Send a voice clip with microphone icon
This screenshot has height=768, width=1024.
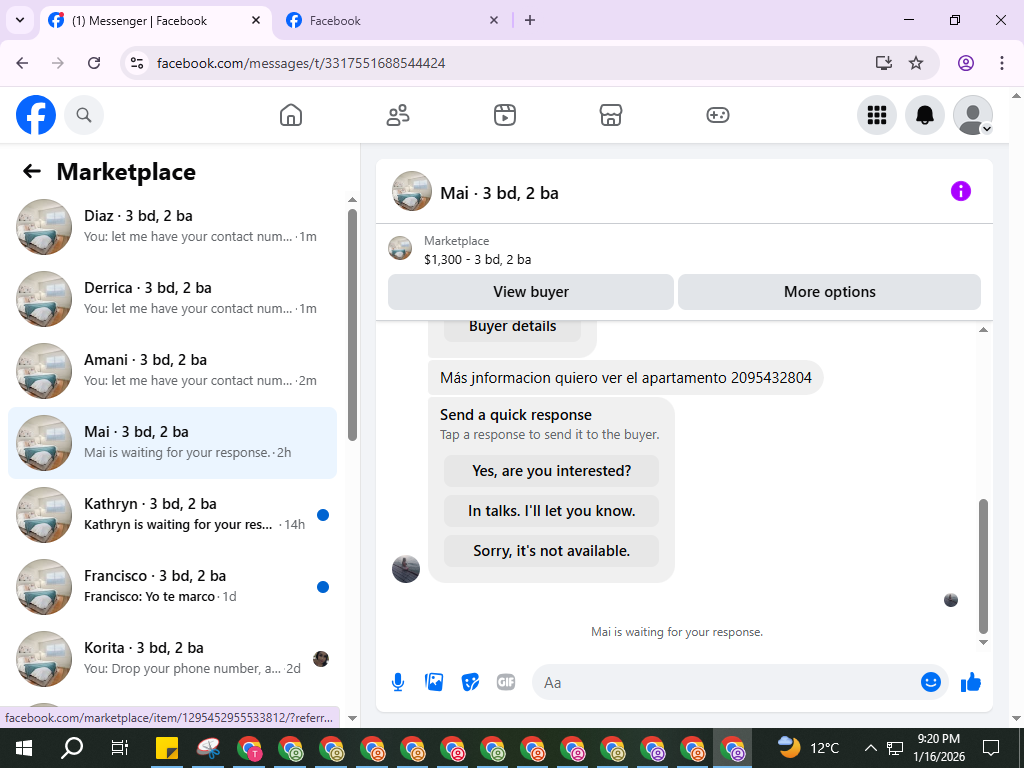[x=398, y=682]
